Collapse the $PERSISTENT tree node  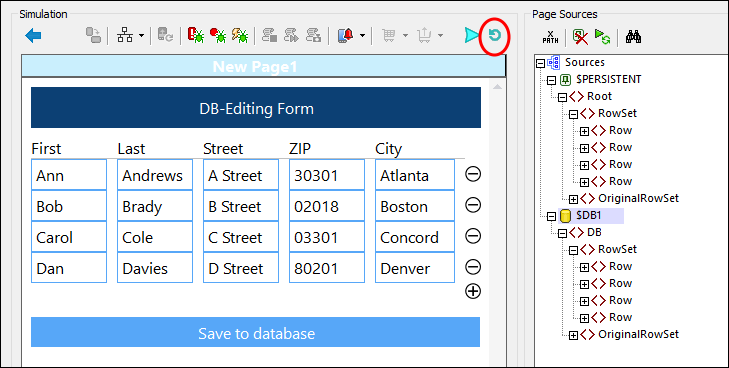[551, 80]
